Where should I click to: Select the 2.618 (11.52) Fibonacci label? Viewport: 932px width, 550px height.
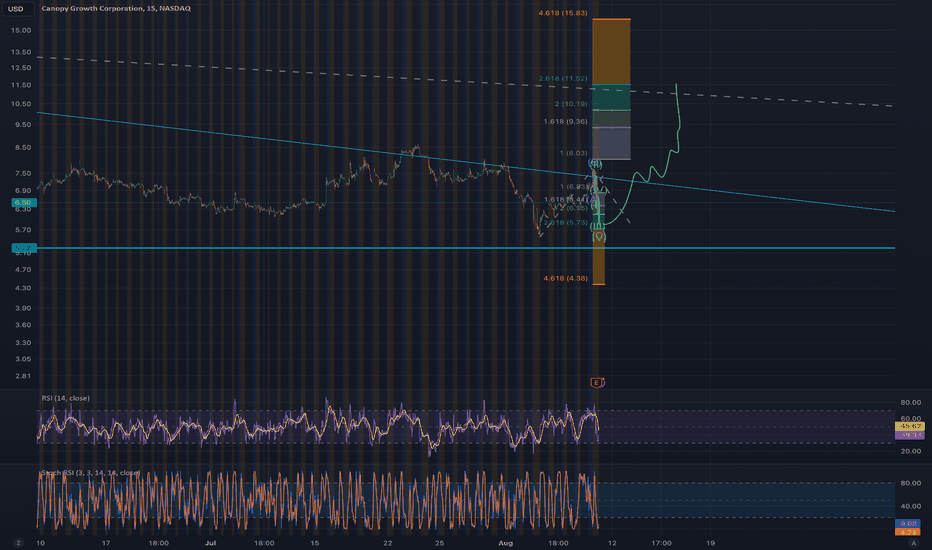[x=563, y=78]
